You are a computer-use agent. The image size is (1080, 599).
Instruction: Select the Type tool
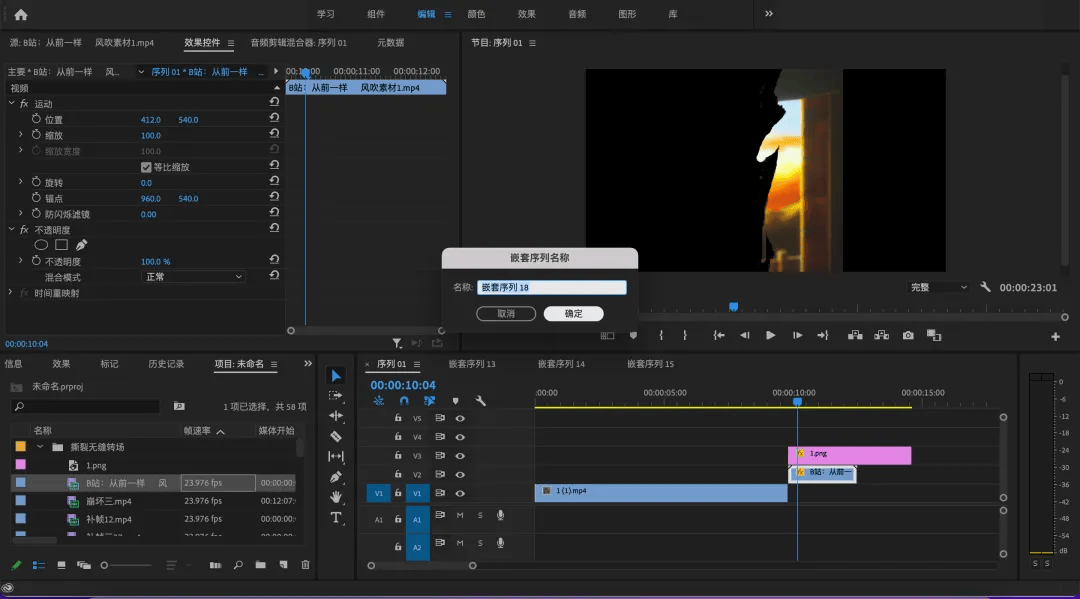pyautogui.click(x=336, y=517)
